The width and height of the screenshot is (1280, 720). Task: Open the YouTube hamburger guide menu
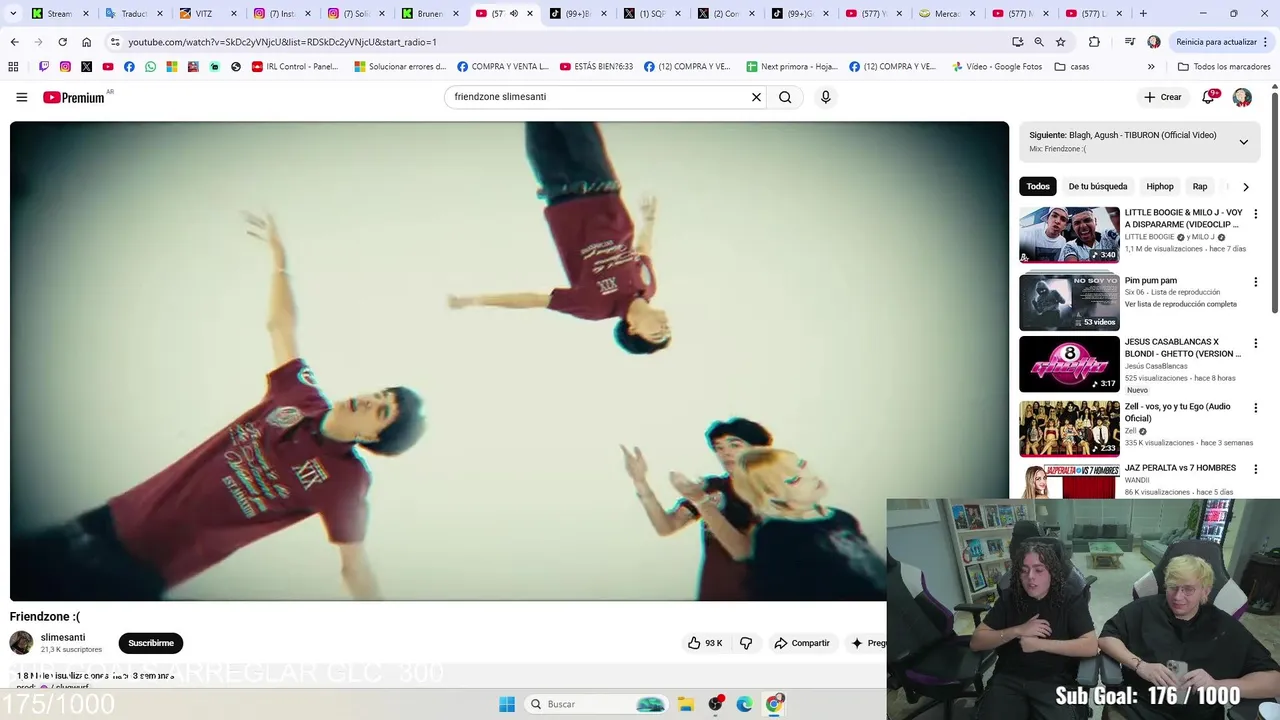coord(21,97)
